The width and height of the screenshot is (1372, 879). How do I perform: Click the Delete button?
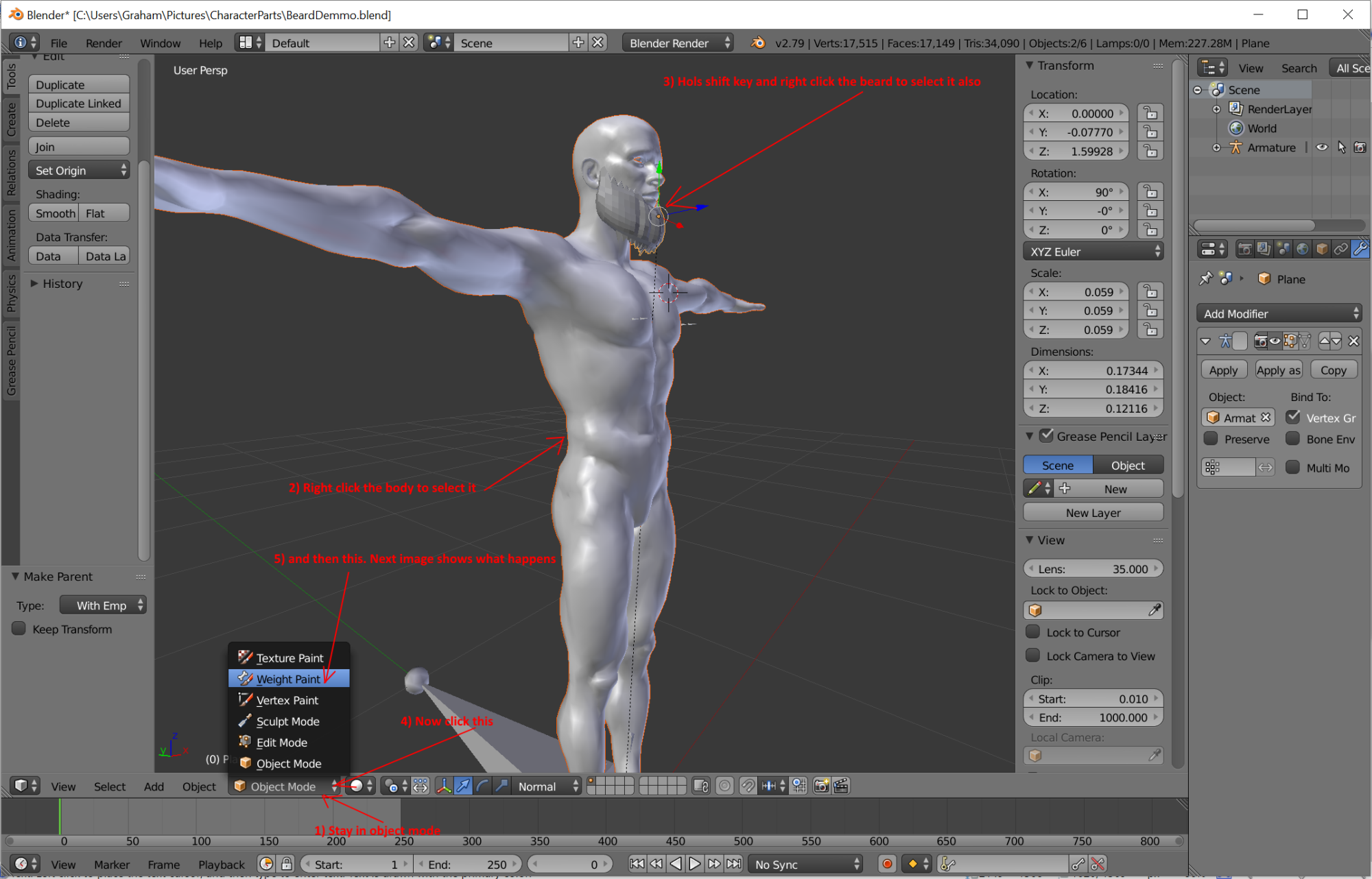pyautogui.click(x=79, y=122)
